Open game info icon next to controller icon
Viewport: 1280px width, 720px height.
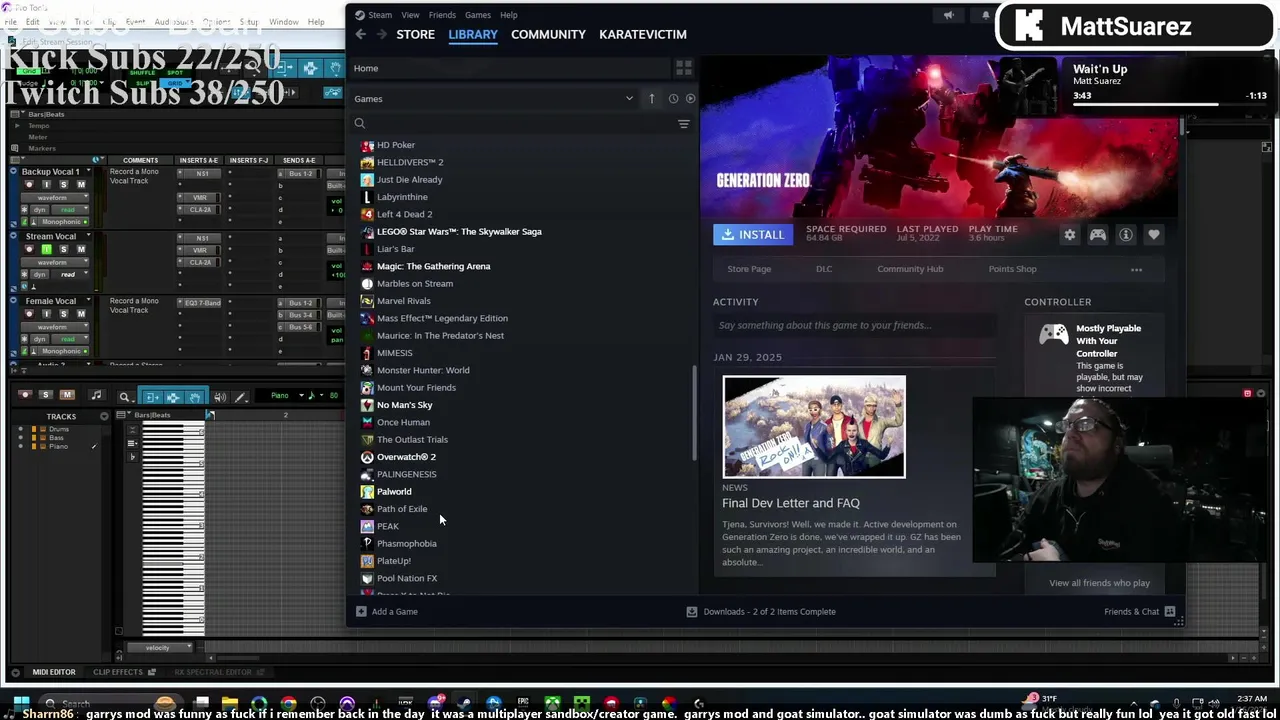point(1126,235)
